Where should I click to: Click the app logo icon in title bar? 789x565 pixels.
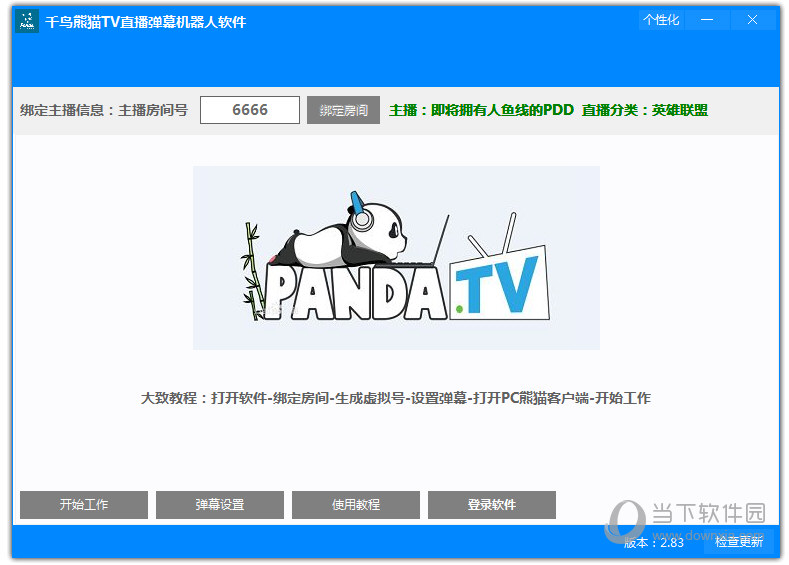point(27,21)
